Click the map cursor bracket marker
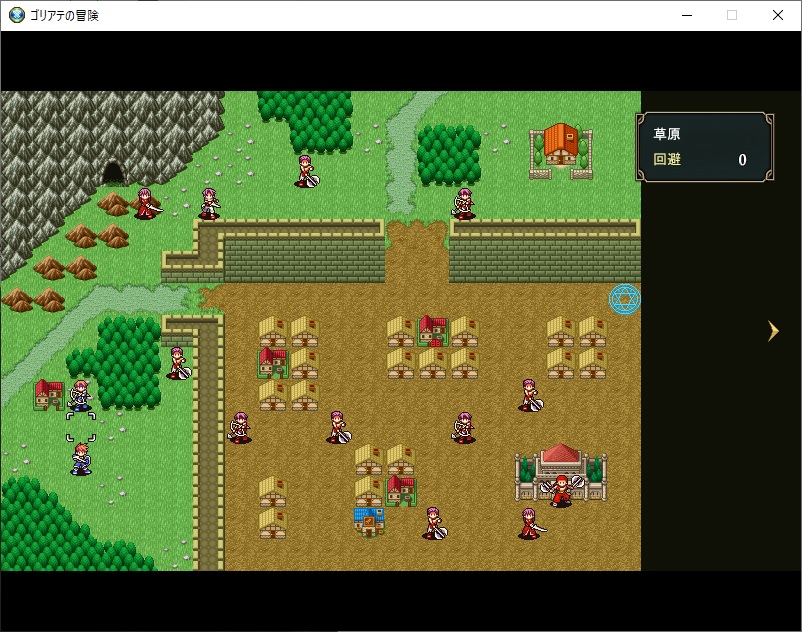The image size is (802, 632). (81, 427)
